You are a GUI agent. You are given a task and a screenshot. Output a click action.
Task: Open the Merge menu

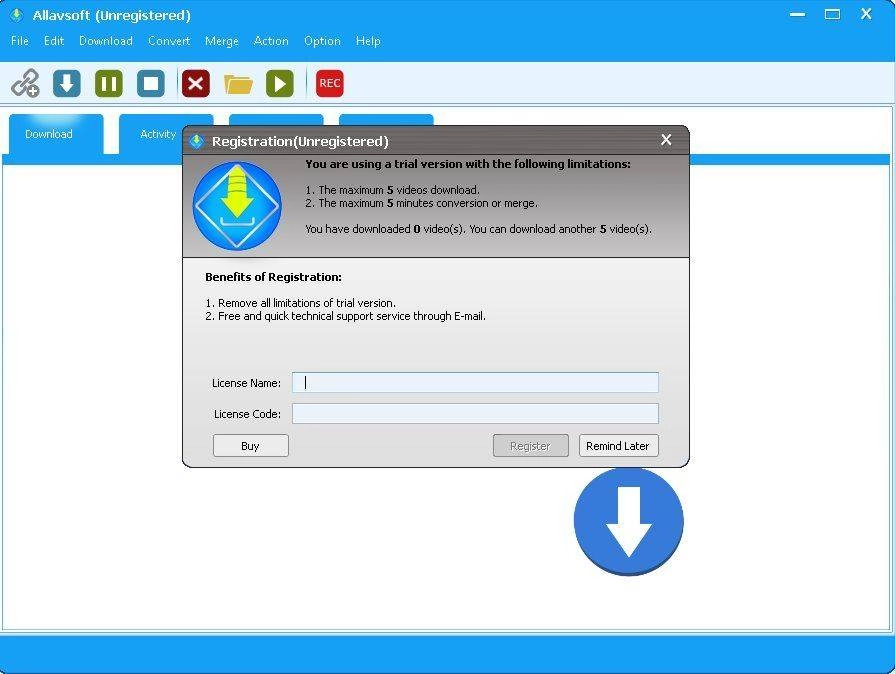(221, 41)
